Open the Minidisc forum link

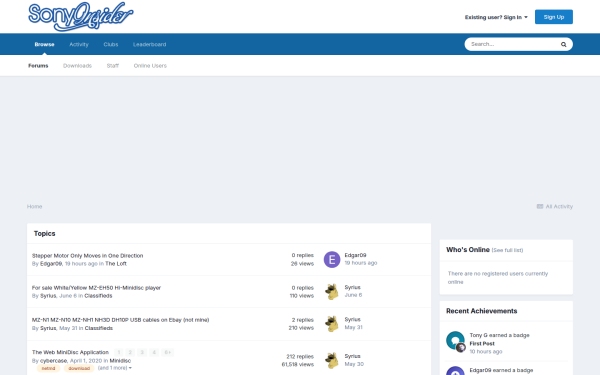pyautogui.click(x=120, y=360)
